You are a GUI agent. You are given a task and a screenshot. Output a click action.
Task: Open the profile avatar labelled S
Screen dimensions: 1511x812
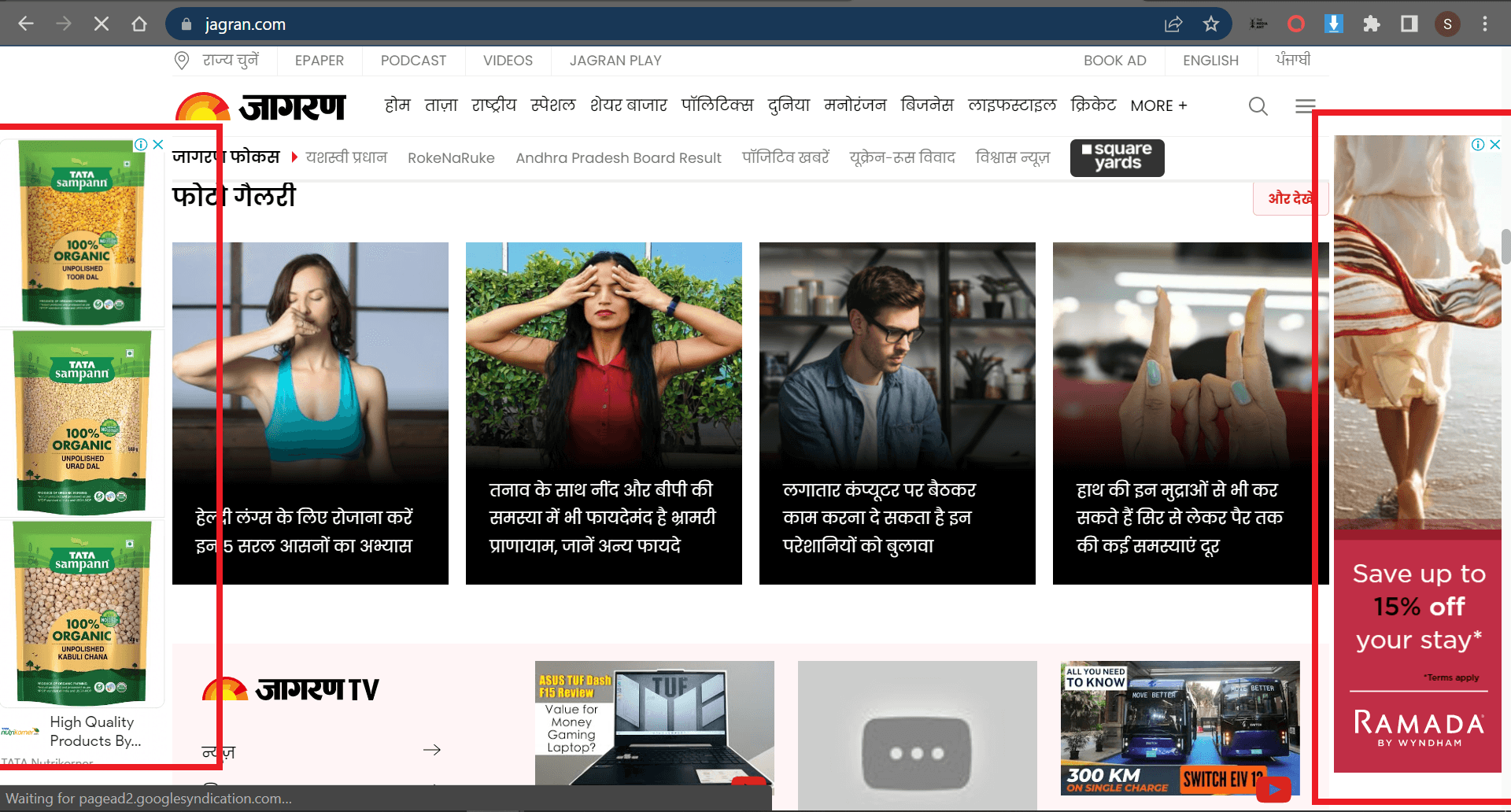click(x=1447, y=24)
